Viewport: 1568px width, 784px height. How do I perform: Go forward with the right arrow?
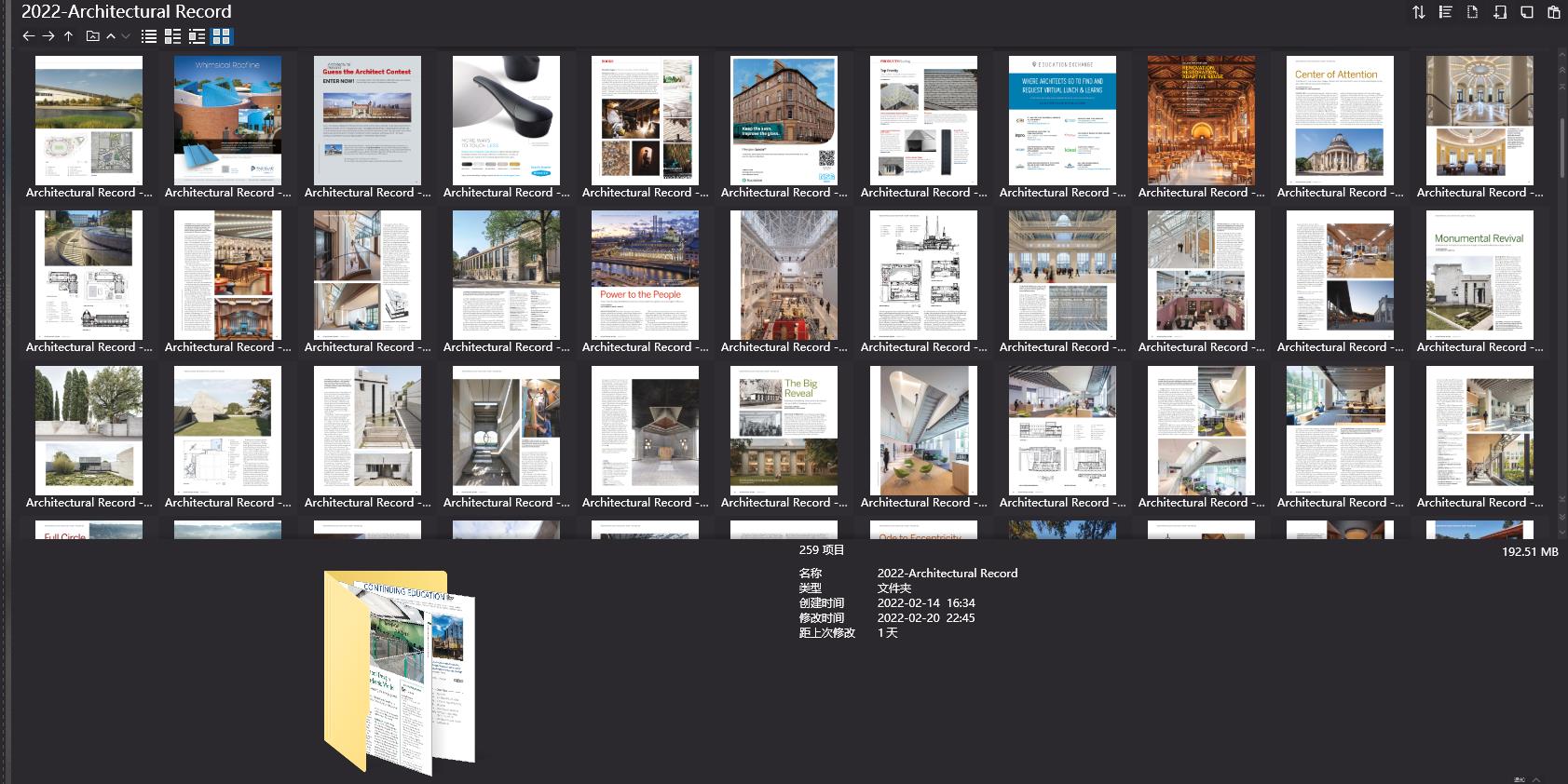coord(48,36)
